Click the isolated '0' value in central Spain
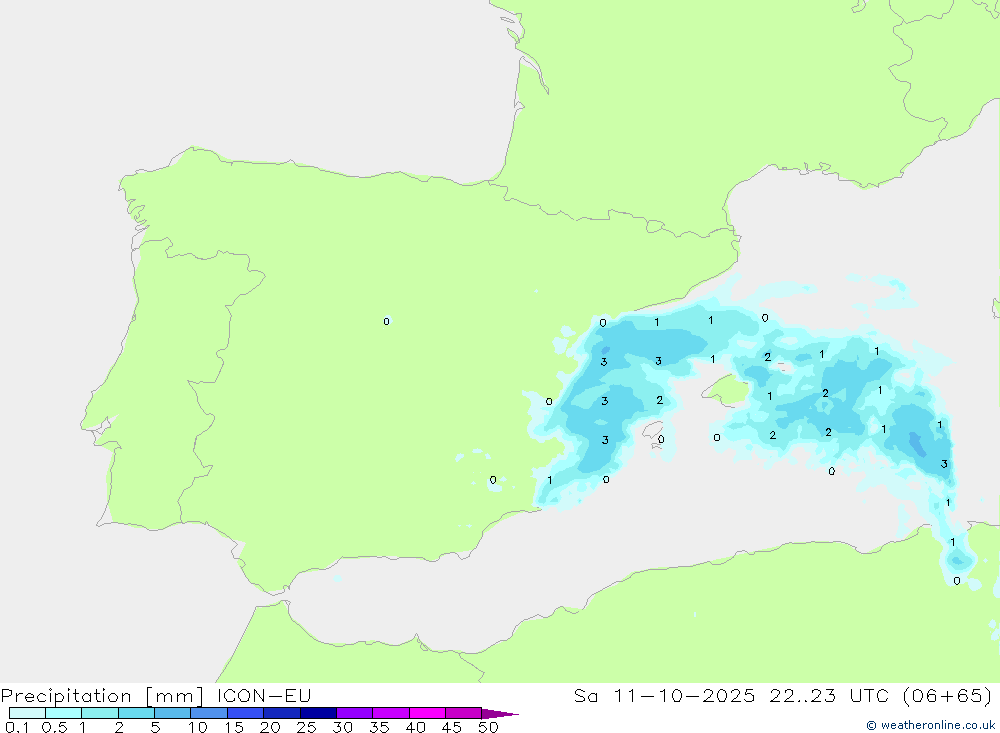Screen dimensions: 1000x733 (x=386, y=322)
